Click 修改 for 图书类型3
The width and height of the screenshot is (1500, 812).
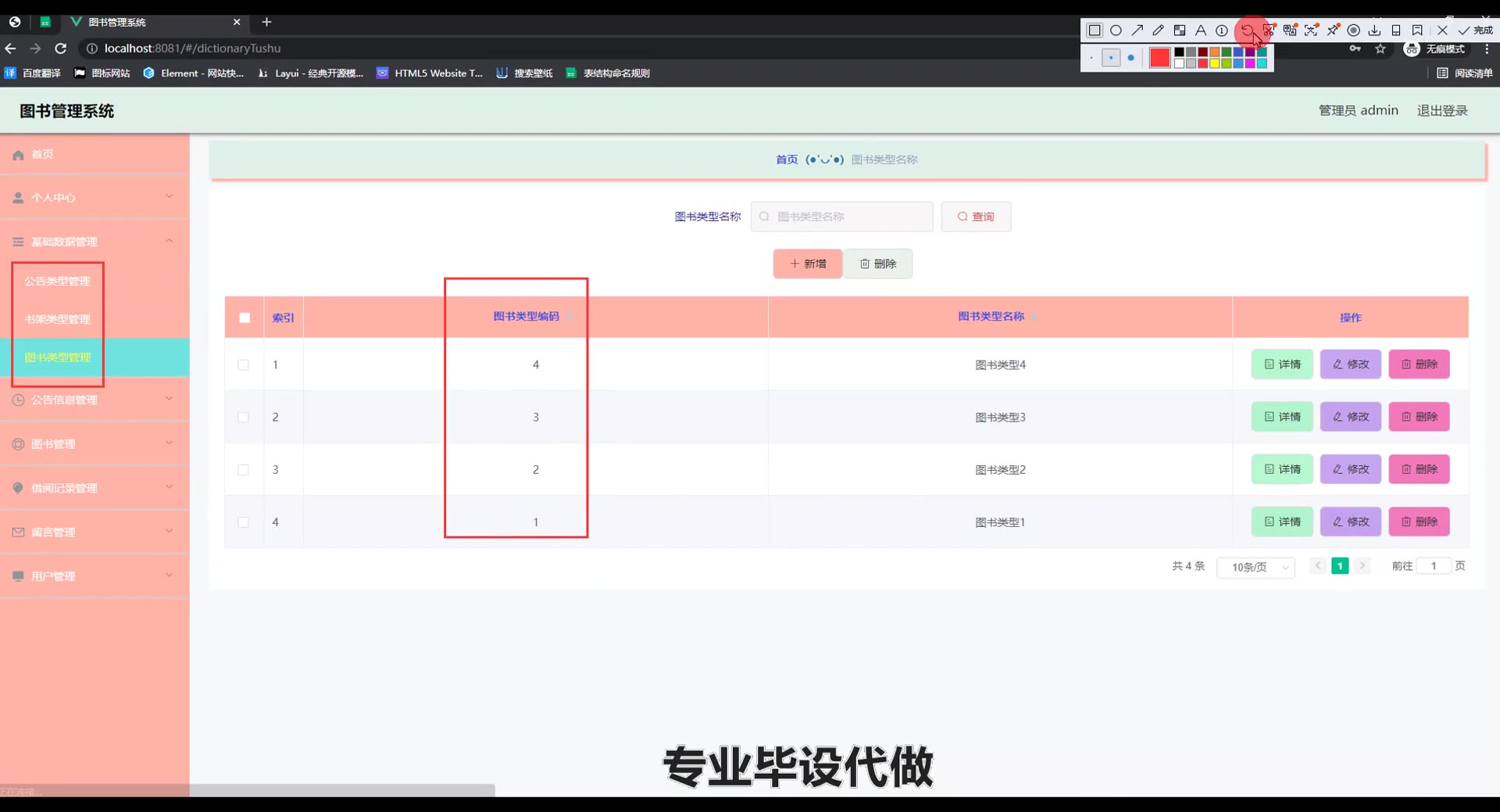(x=1350, y=417)
